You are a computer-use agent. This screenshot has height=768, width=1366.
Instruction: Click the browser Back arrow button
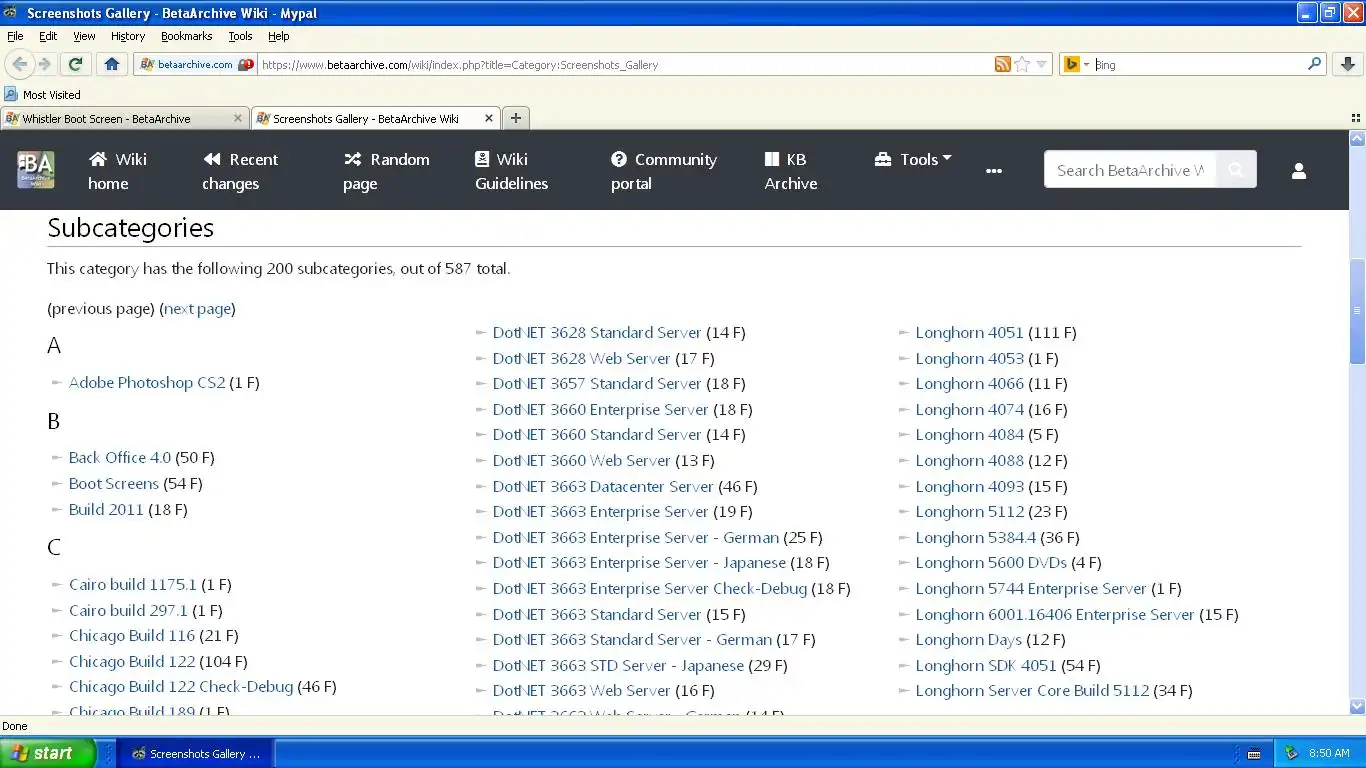click(19, 64)
